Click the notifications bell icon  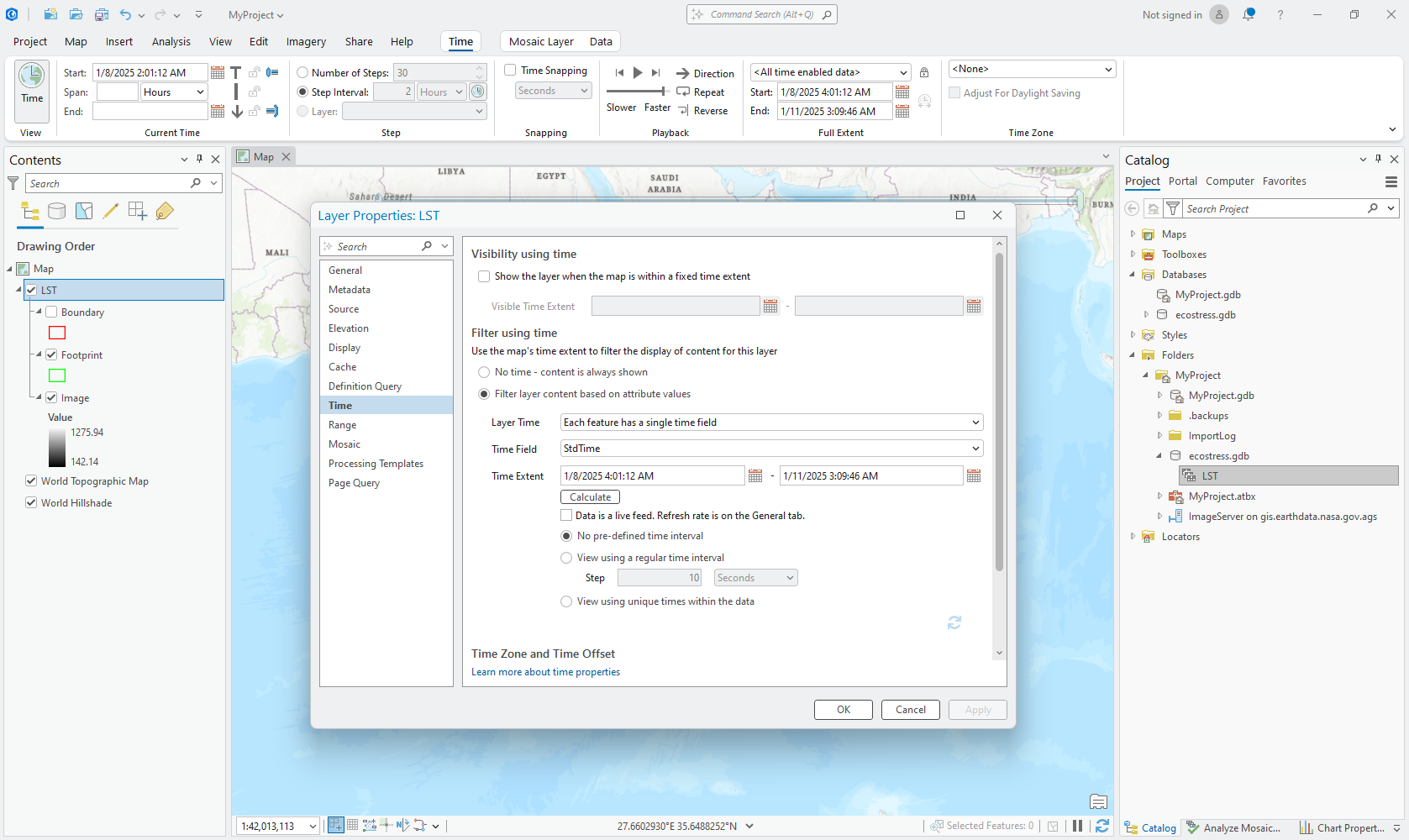coord(1249,14)
